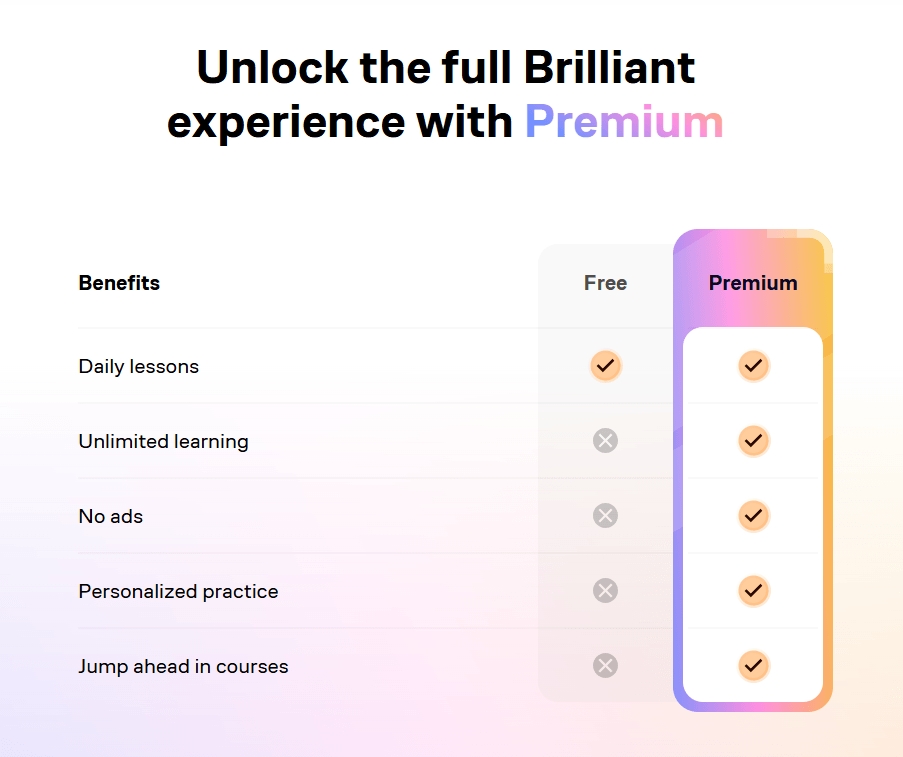Click the Unlimited learning checkmark in Premium column

coord(753,441)
